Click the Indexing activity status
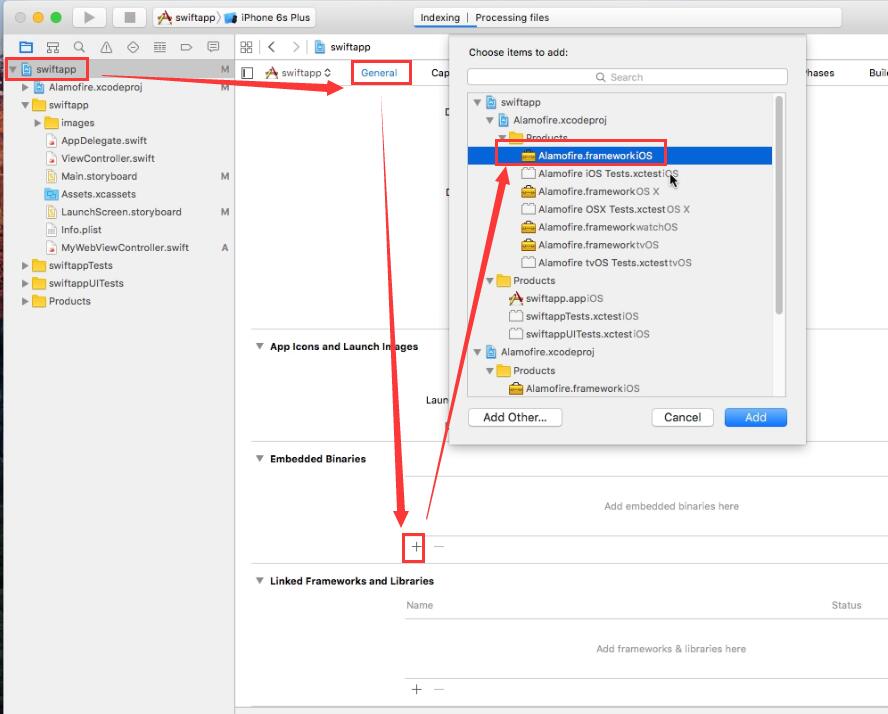This screenshot has width=888, height=714. pyautogui.click(x=440, y=18)
